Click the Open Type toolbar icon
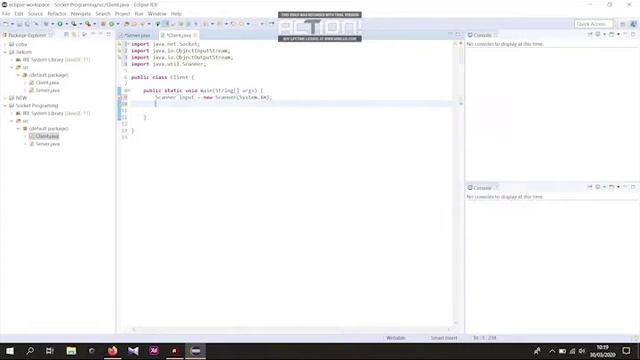This screenshot has width=640, height=360. point(127,24)
